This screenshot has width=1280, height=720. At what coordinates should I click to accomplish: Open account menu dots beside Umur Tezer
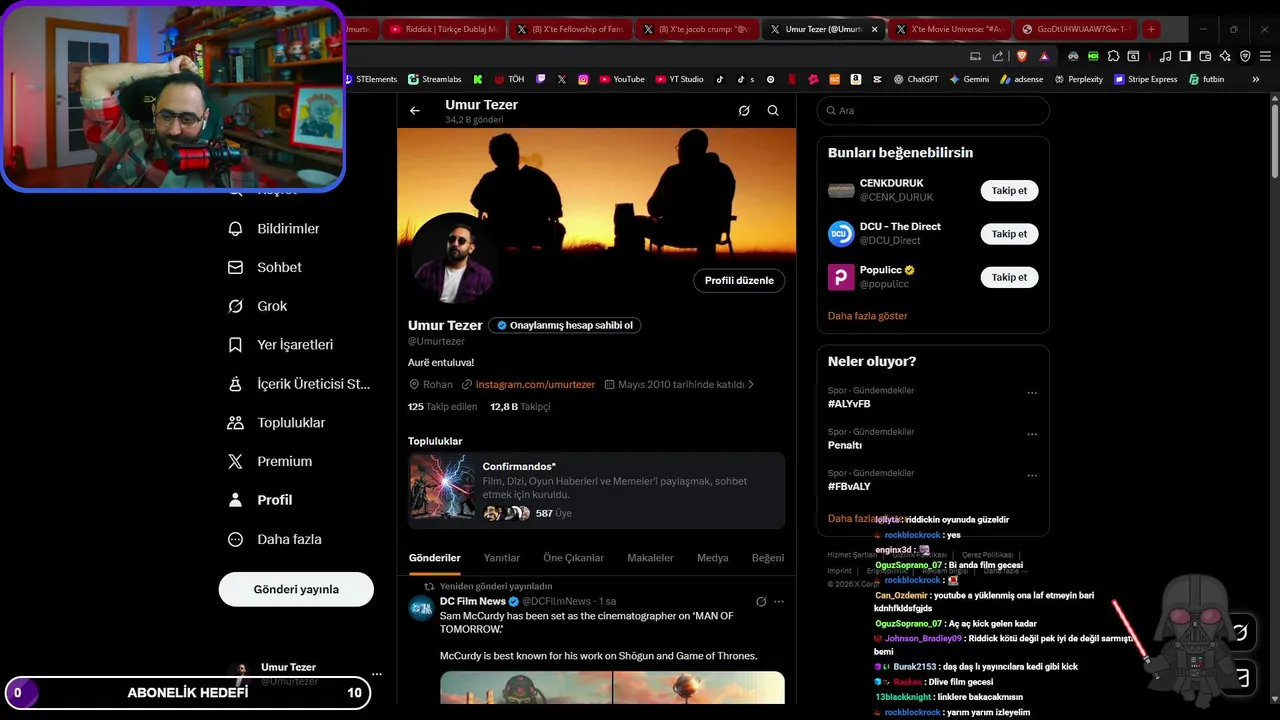point(376,674)
